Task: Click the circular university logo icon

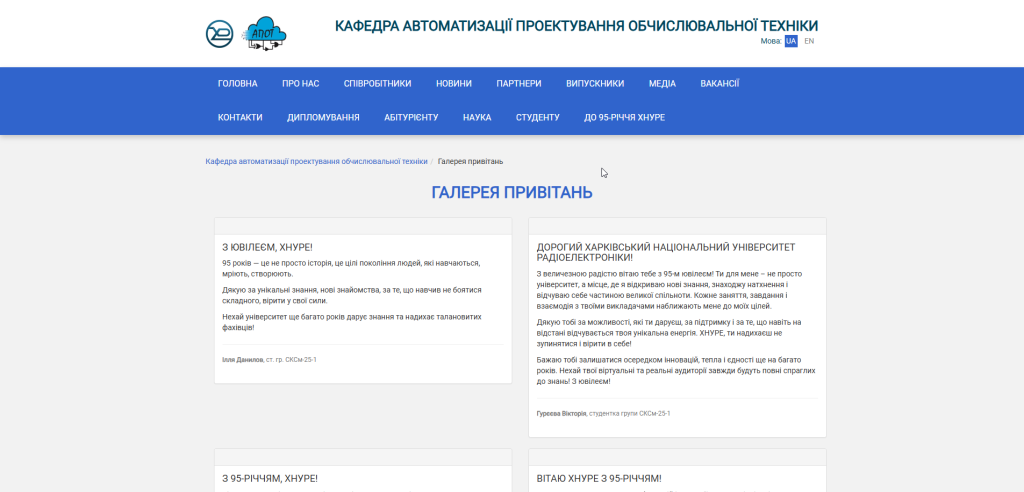Action: pos(218,34)
